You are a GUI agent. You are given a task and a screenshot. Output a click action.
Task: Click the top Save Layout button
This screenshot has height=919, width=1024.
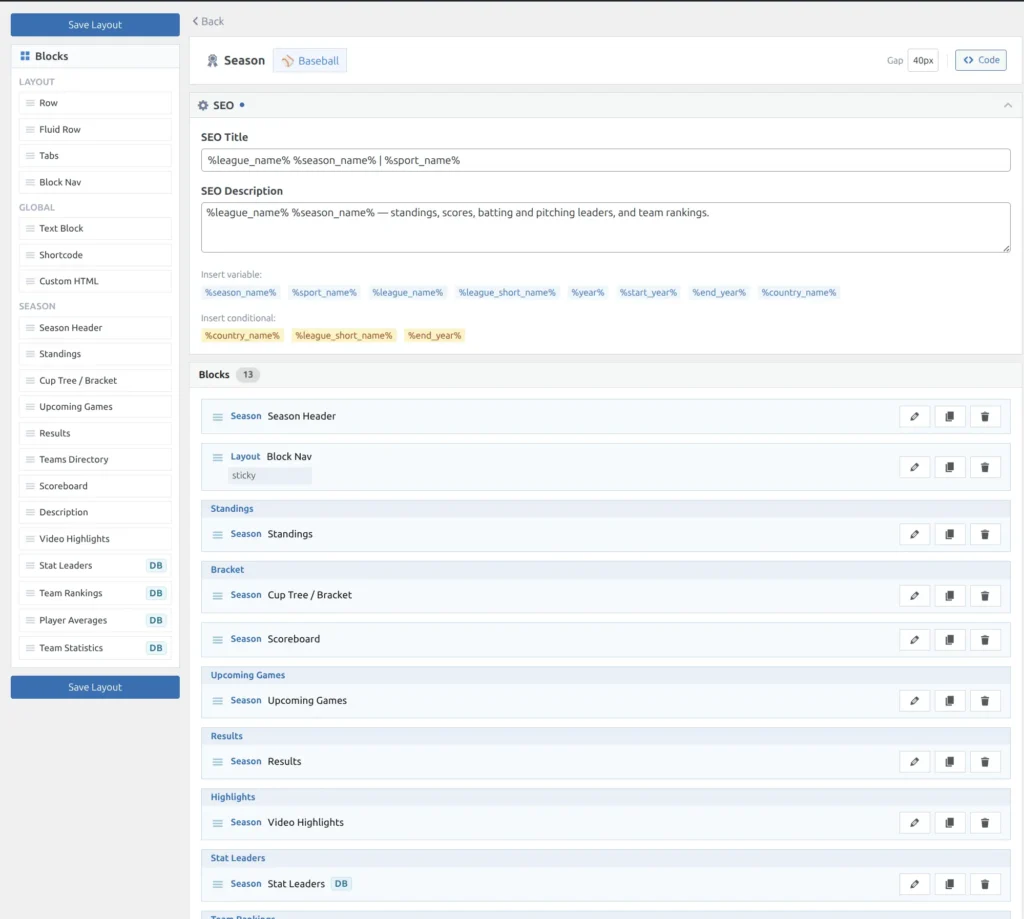95,25
